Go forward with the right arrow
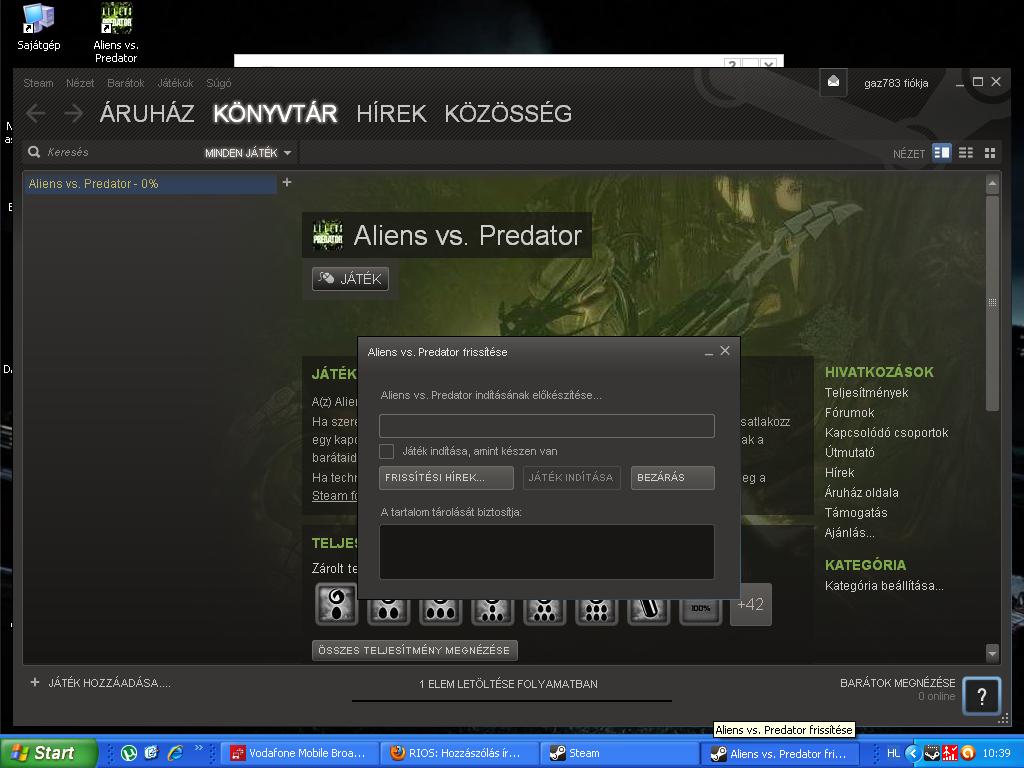This screenshot has height=768, width=1024. 73,114
